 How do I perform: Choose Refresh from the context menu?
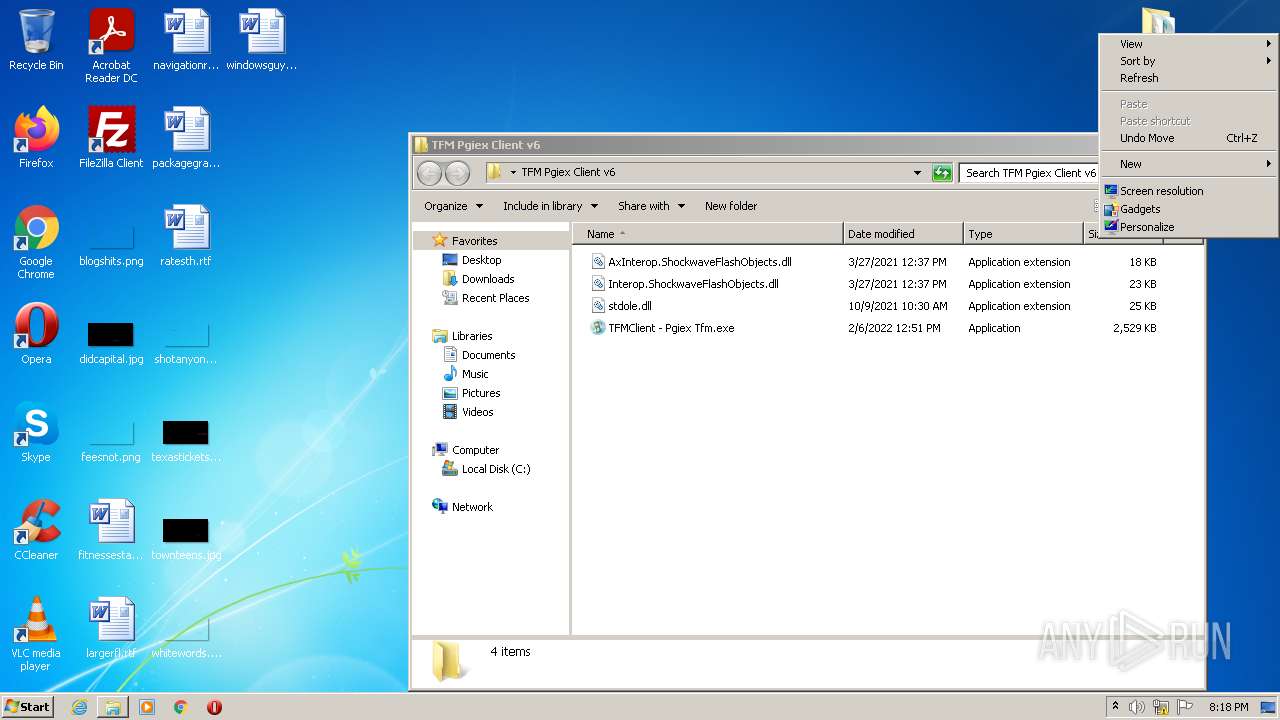click(x=1188, y=78)
